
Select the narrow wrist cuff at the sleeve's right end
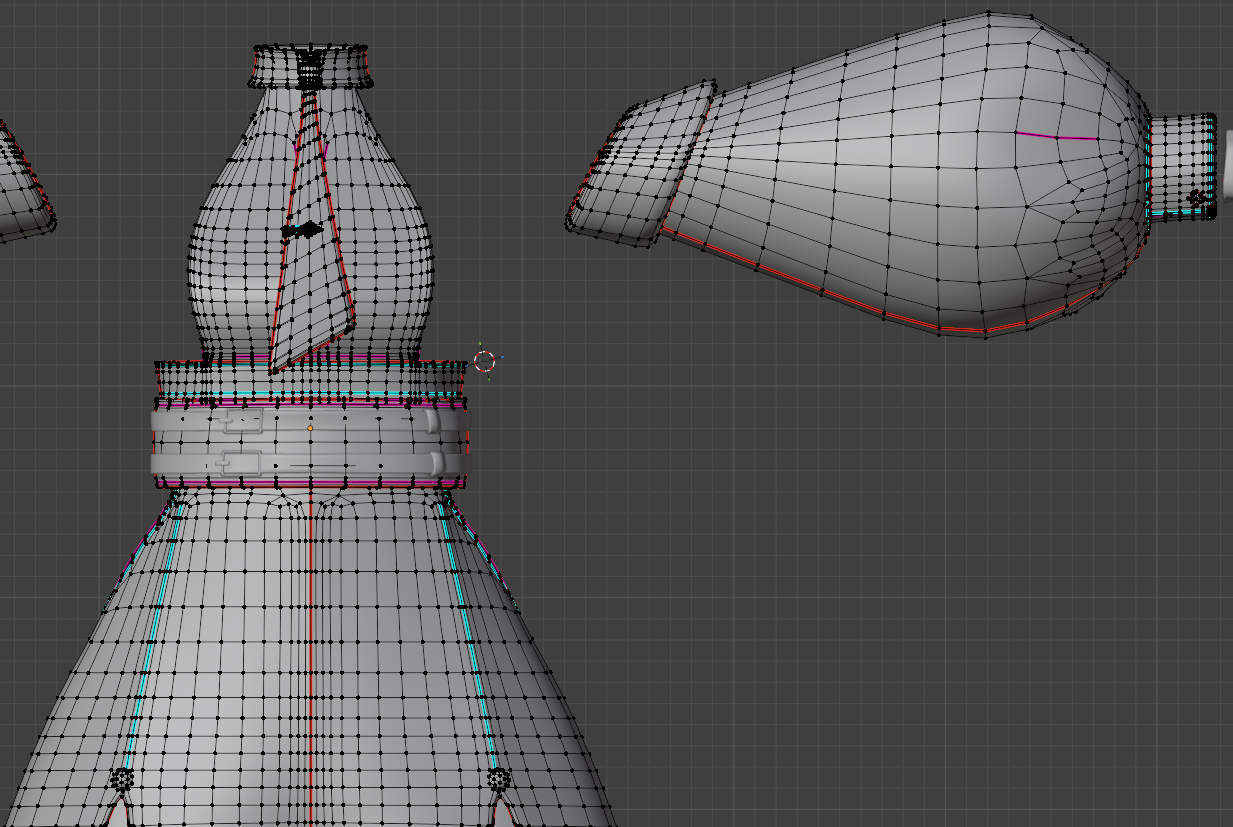point(1181,166)
